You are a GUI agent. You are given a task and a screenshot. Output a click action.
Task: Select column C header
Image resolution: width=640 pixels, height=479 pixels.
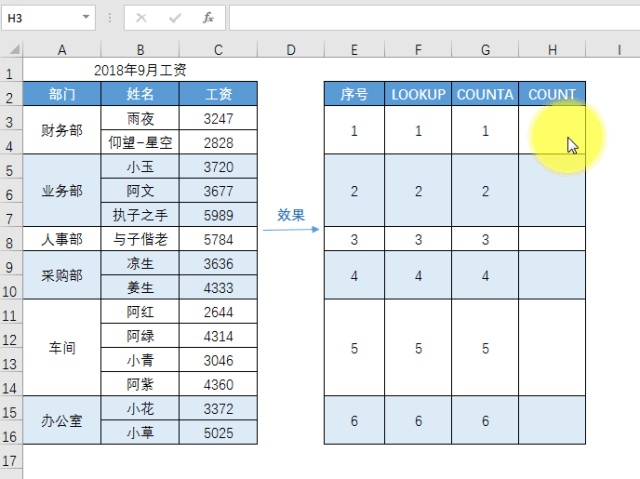point(218,50)
